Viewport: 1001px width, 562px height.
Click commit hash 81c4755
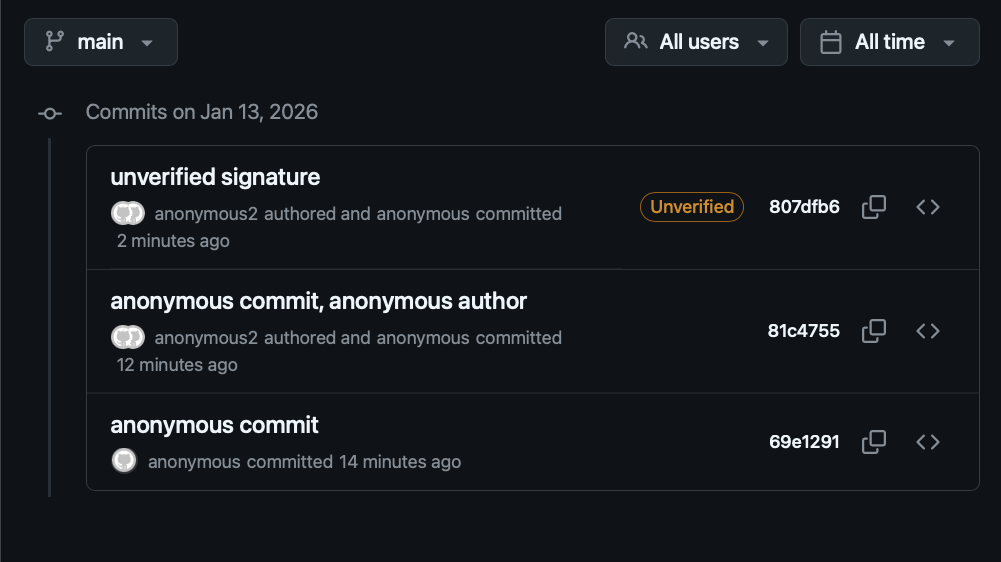pos(804,331)
